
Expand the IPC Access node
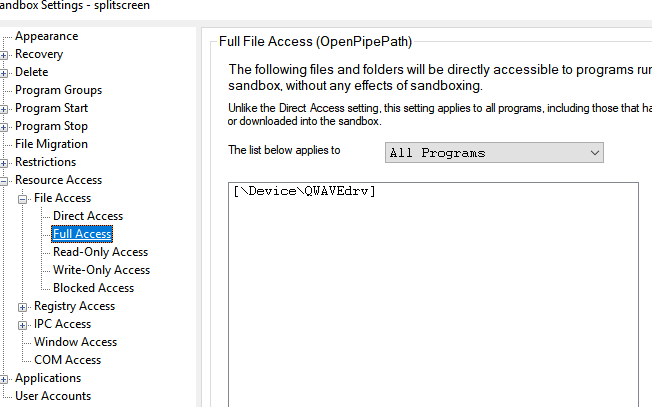[24, 324]
